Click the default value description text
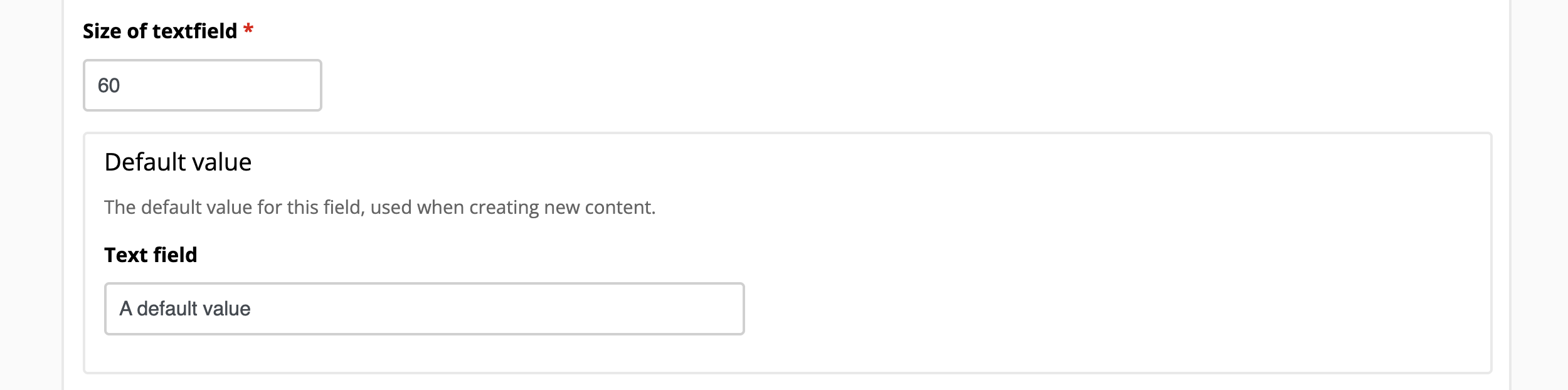 pos(379,207)
